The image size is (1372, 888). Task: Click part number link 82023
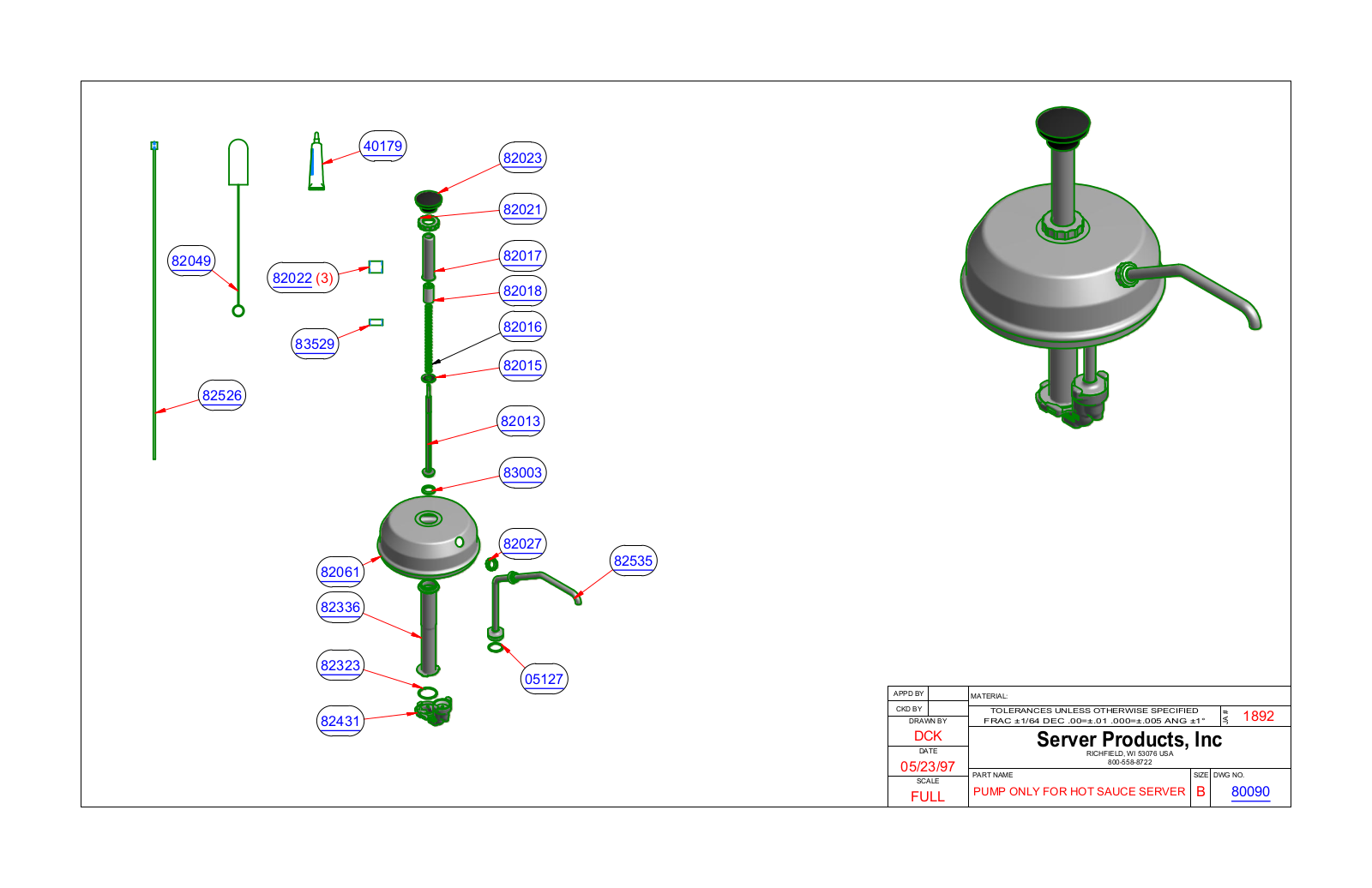(522, 158)
